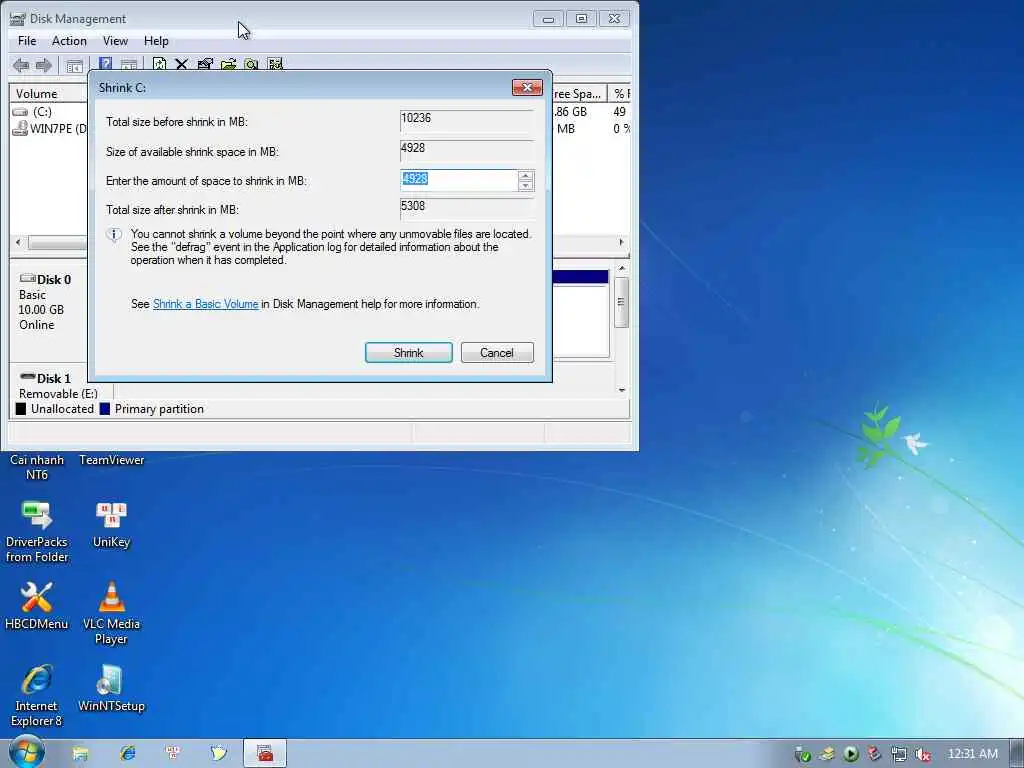1024x768 pixels.
Task: Click the UniKey taskbar shortcut
Action: coord(173,754)
